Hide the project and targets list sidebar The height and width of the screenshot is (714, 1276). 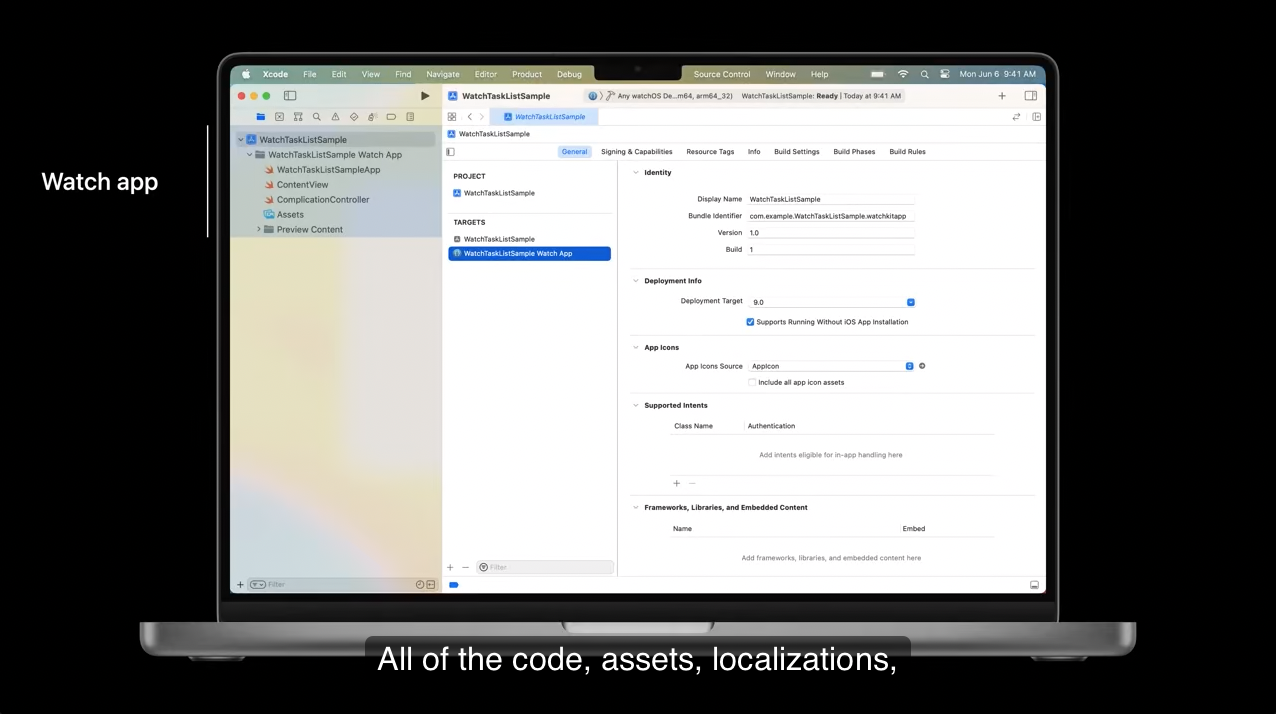pyautogui.click(x=450, y=152)
